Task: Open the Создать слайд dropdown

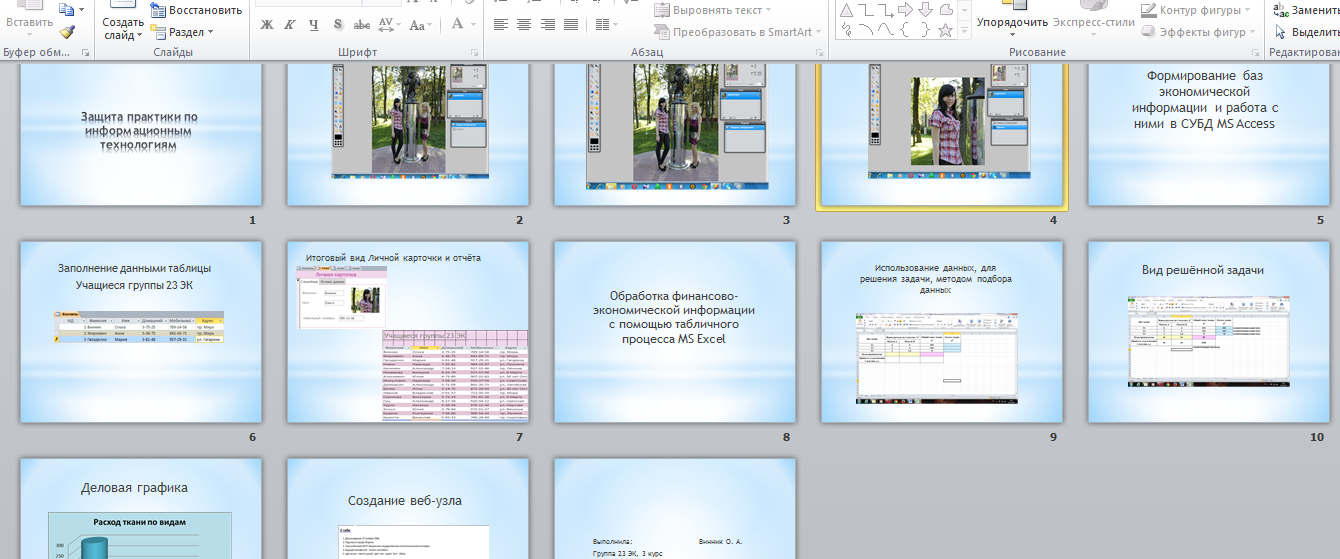Action: 123,28
